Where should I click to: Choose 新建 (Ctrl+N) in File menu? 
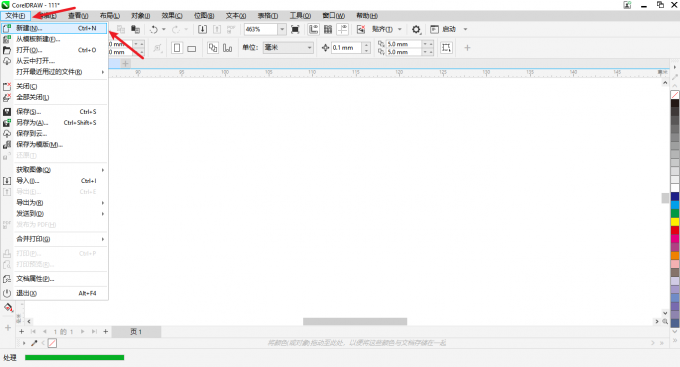pos(55,28)
